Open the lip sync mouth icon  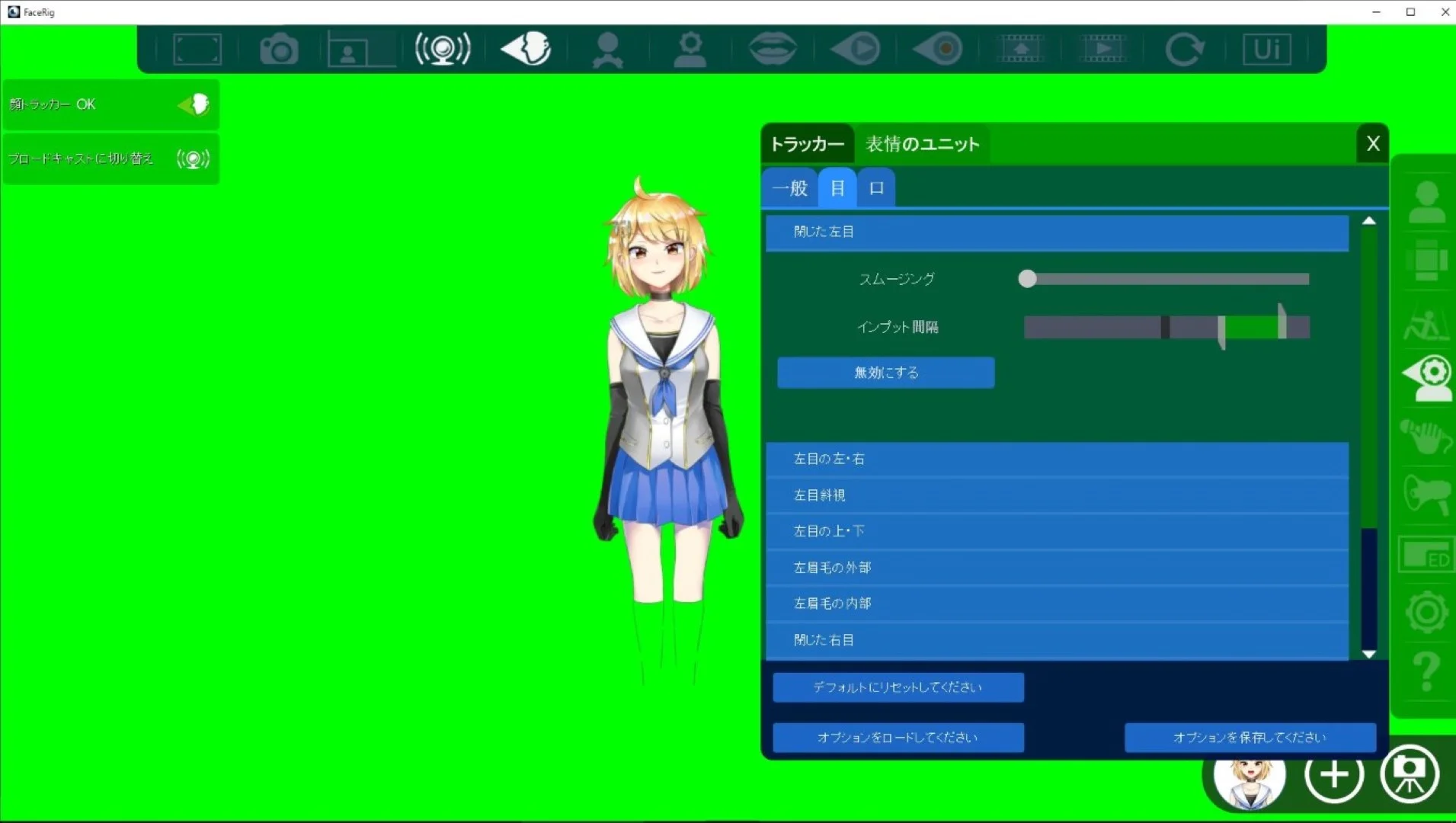coord(771,48)
